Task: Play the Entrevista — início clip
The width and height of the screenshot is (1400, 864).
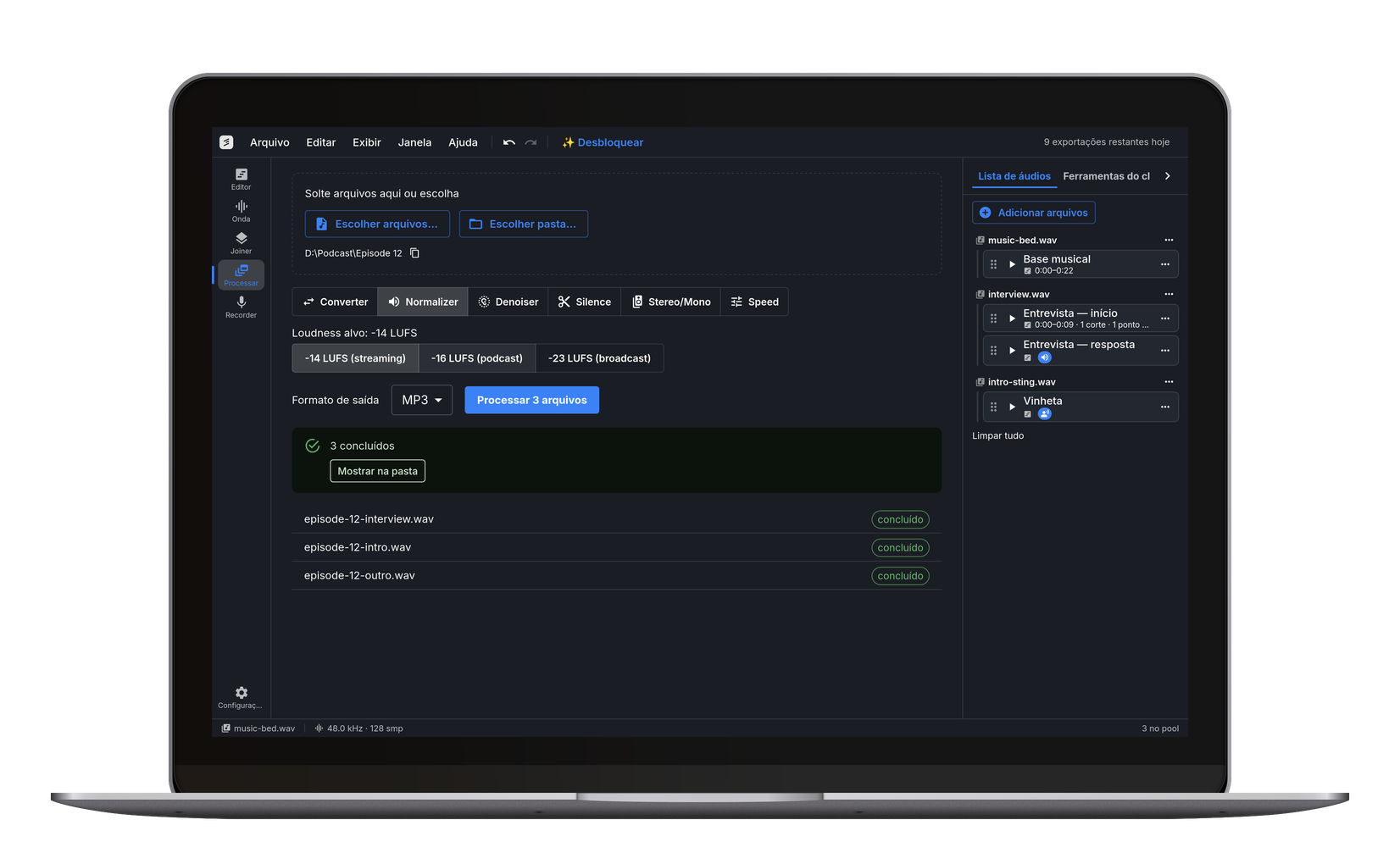Action: [x=1012, y=318]
